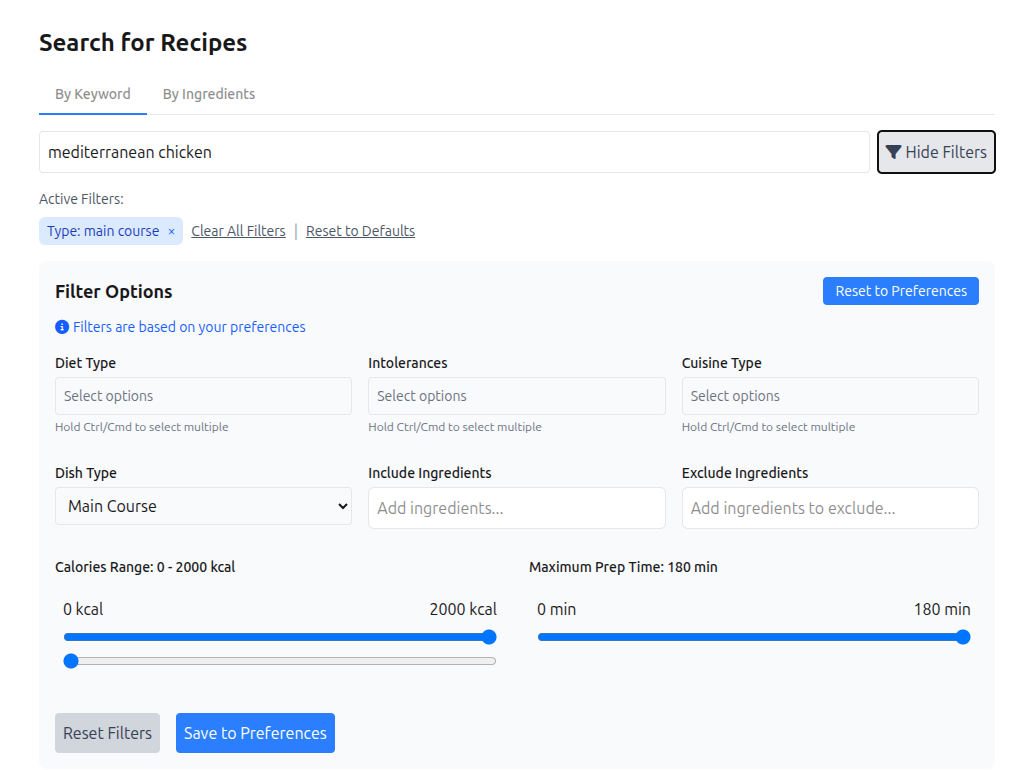Screen dimensions: 1029x770
Task: Click the x on the active filter tag
Action: [173, 231]
